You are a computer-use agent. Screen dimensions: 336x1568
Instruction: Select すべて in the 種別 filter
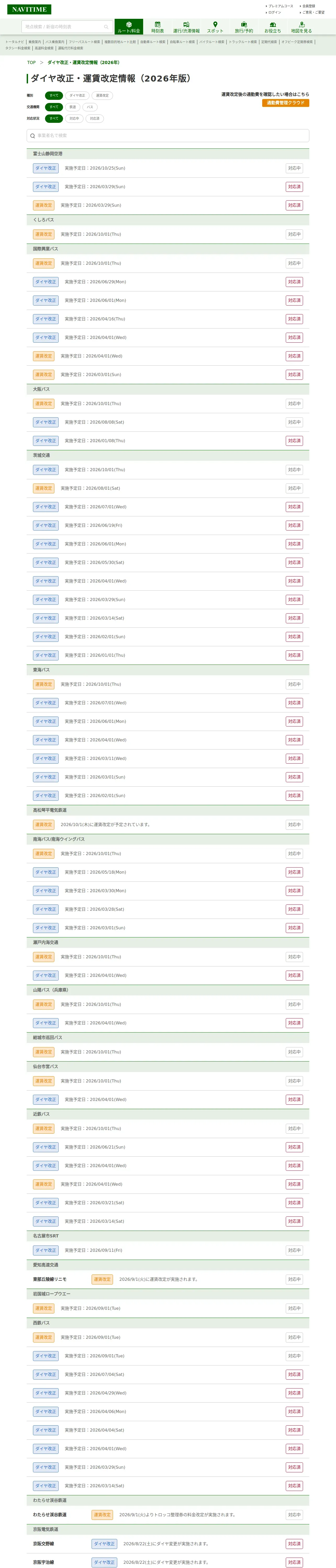point(54,96)
